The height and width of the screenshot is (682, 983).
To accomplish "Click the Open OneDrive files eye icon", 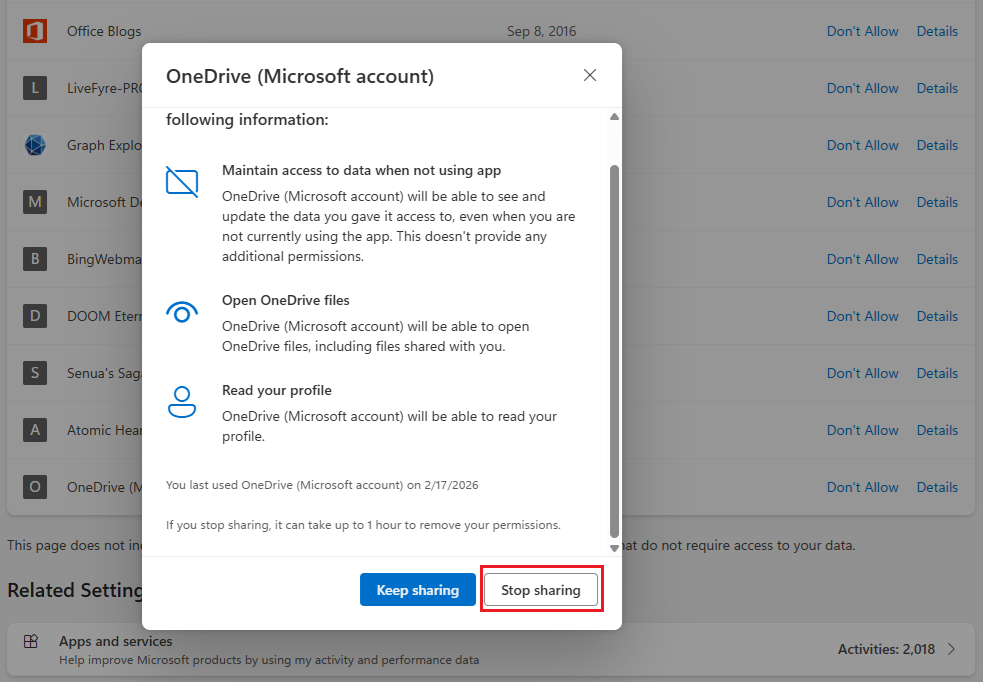I will (182, 314).
